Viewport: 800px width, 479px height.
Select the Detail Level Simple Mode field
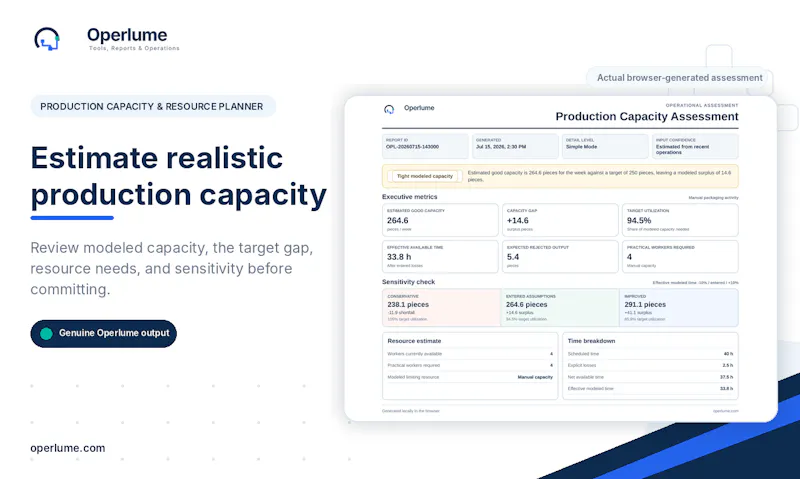[x=605, y=146]
